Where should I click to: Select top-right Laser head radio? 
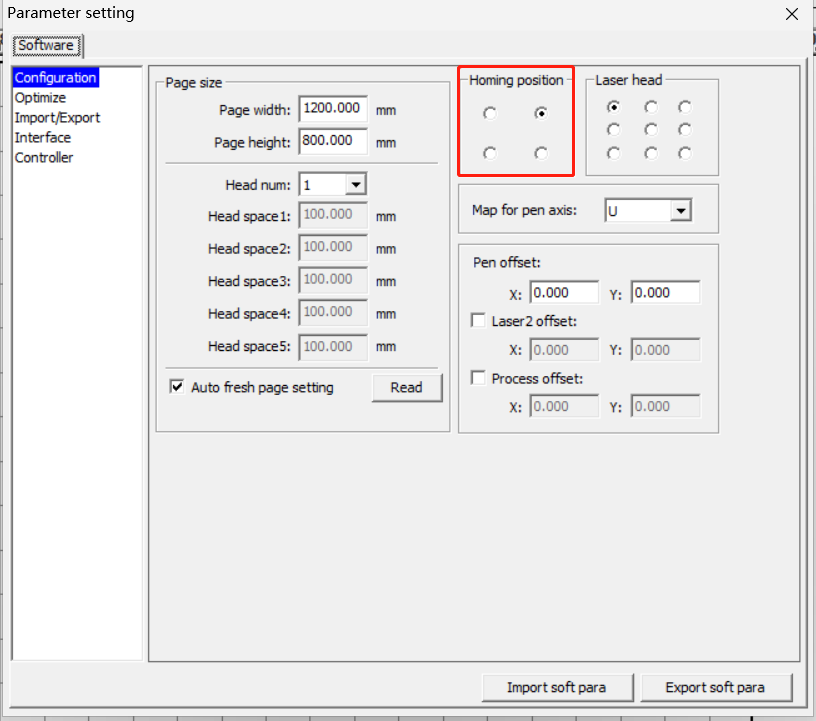[685, 107]
